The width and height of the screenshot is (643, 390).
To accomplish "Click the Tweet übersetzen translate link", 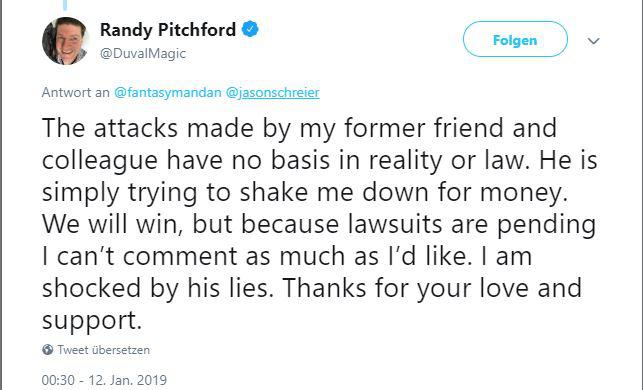I will click(103, 350).
